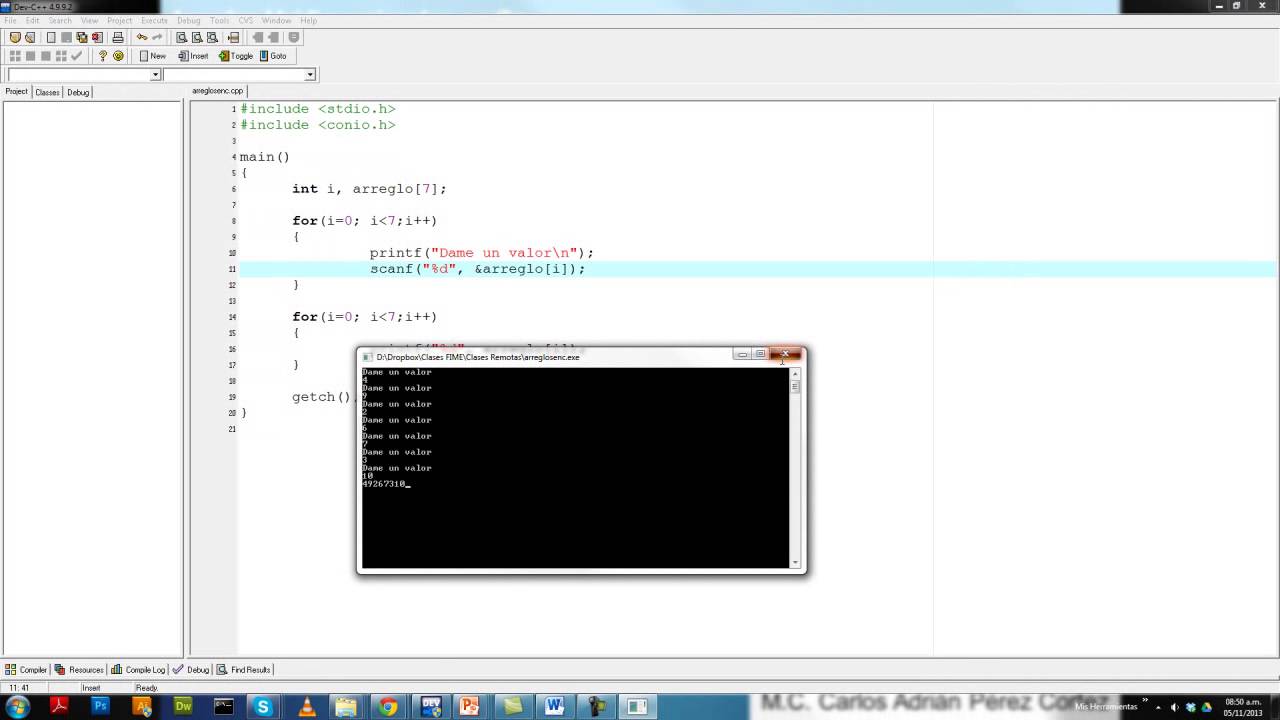Click the Insert button in toolbar
Viewport: 1280px width, 720px height.
pyautogui.click(x=193, y=56)
